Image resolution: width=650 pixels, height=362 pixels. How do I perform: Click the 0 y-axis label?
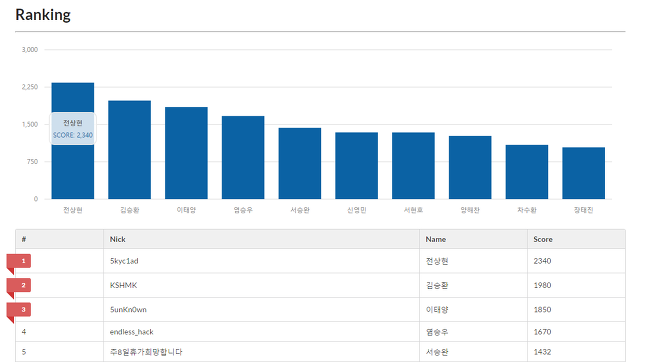pyautogui.click(x=36, y=199)
